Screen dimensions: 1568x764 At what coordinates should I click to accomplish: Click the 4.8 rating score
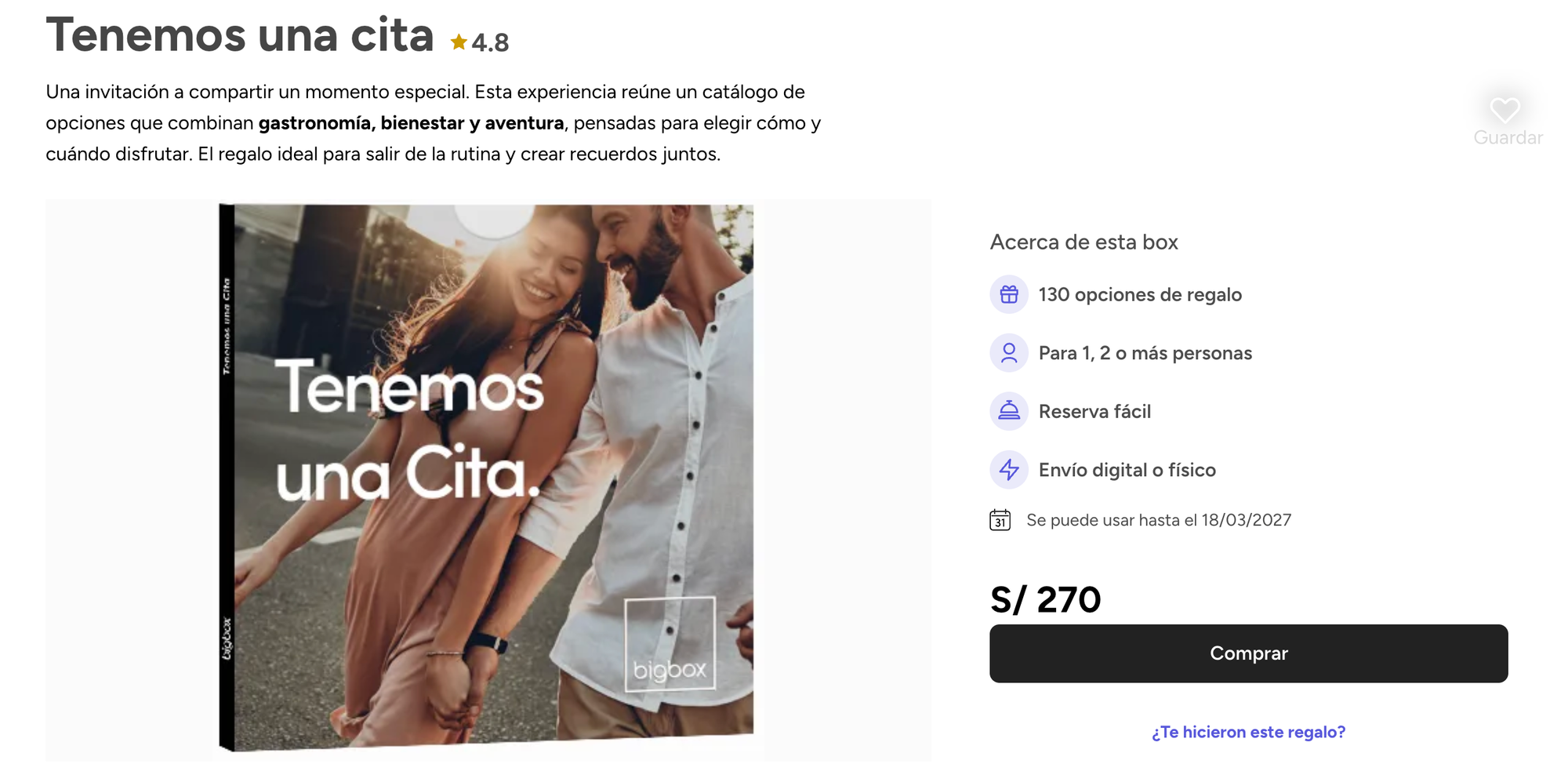click(490, 42)
